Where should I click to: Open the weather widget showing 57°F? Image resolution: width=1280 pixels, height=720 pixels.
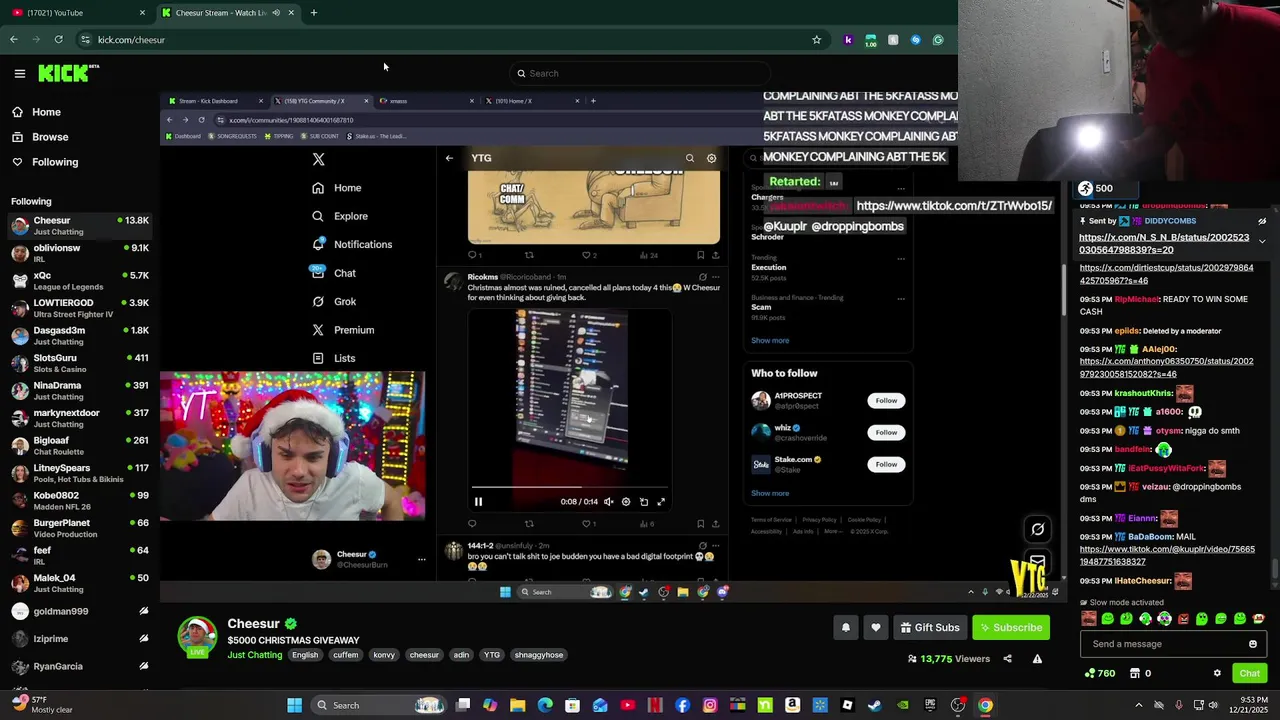point(40,705)
